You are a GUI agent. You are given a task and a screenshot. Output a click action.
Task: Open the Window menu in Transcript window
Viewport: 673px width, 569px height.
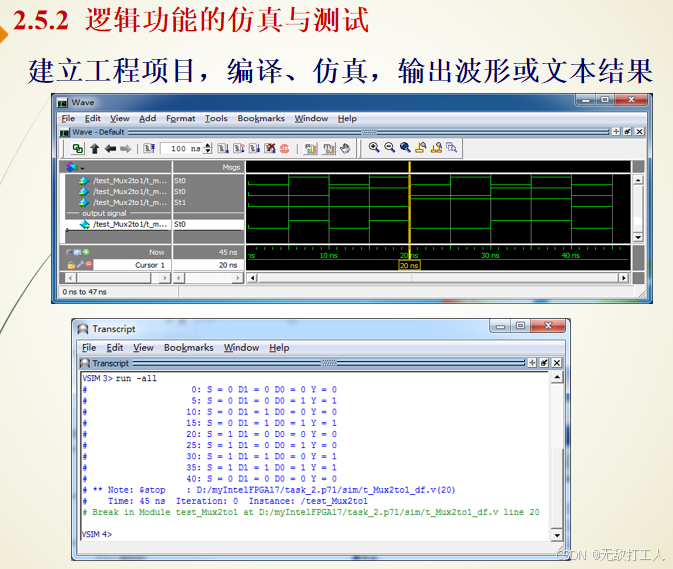click(x=241, y=348)
